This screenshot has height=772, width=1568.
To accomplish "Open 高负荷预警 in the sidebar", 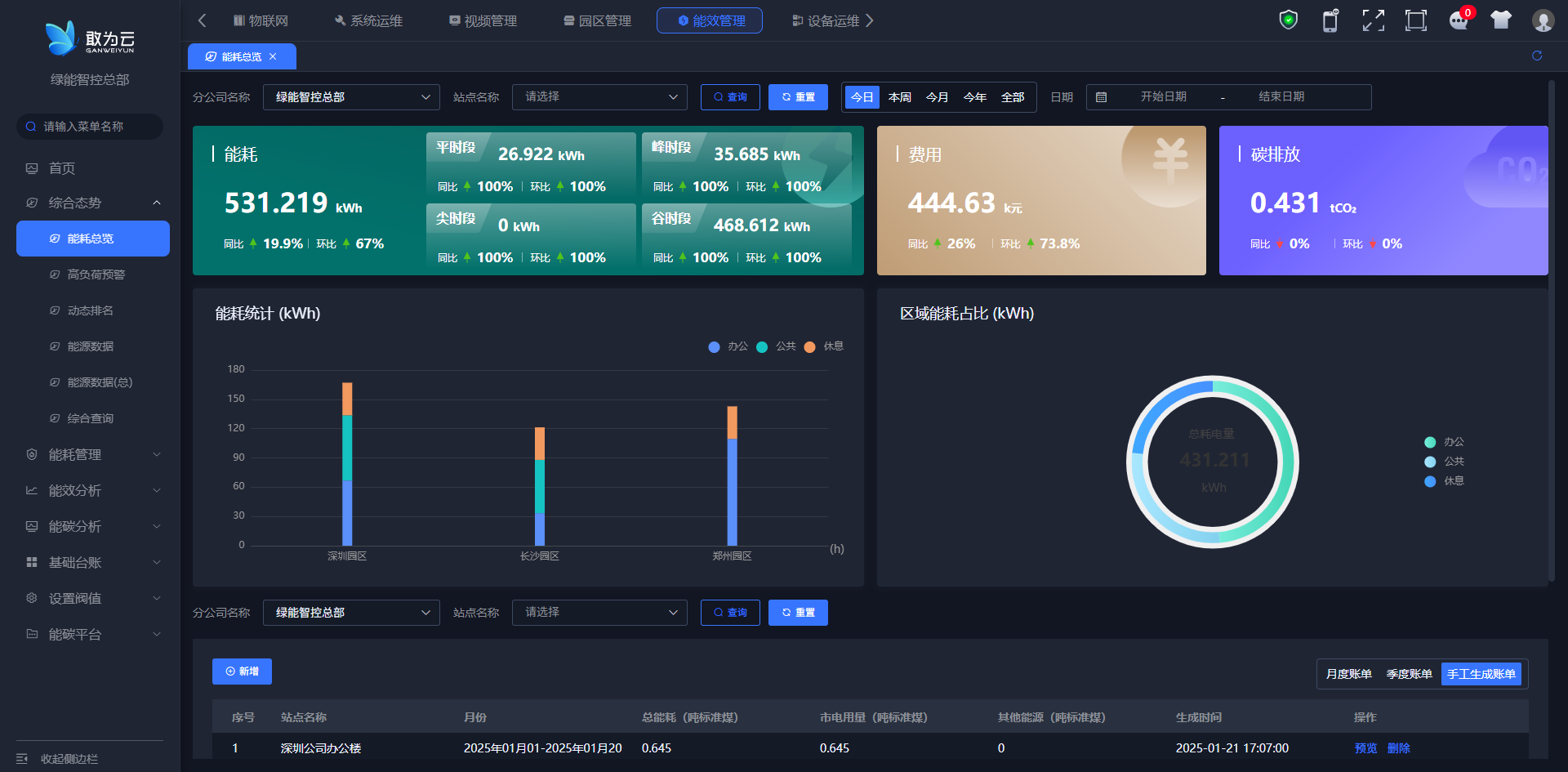I will [x=96, y=274].
